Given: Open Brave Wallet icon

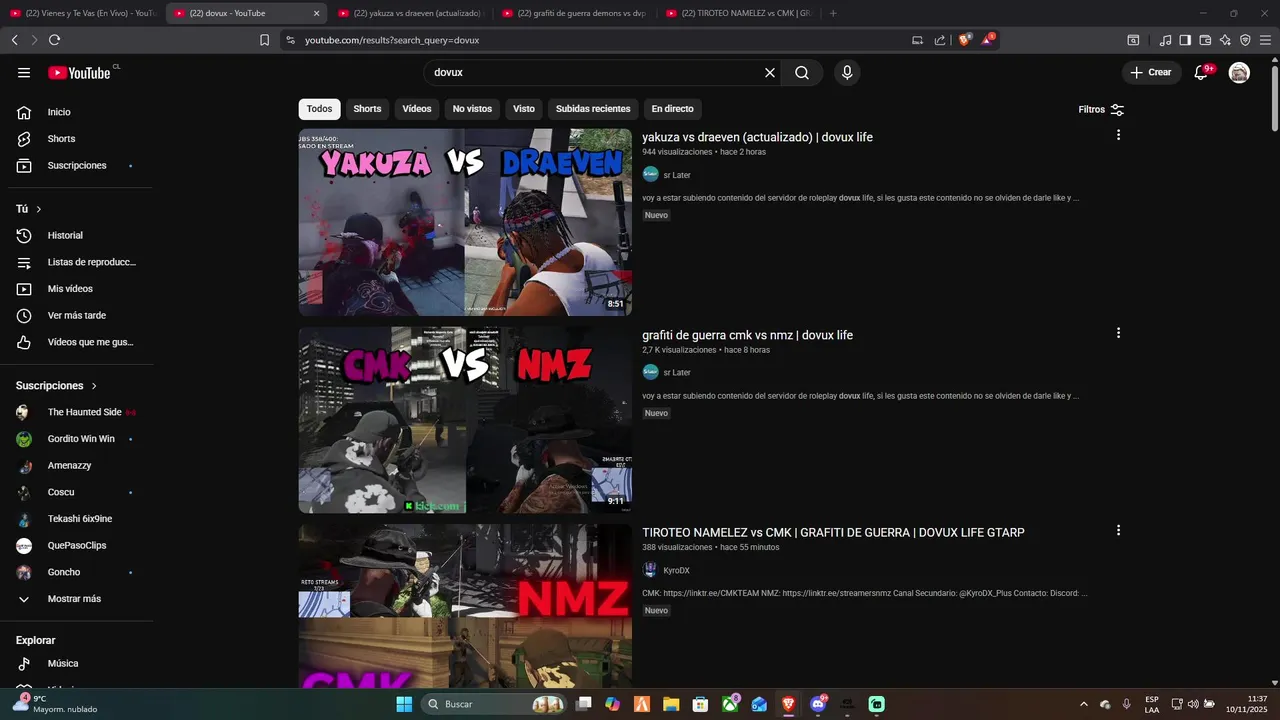Looking at the screenshot, I should [x=1205, y=40].
